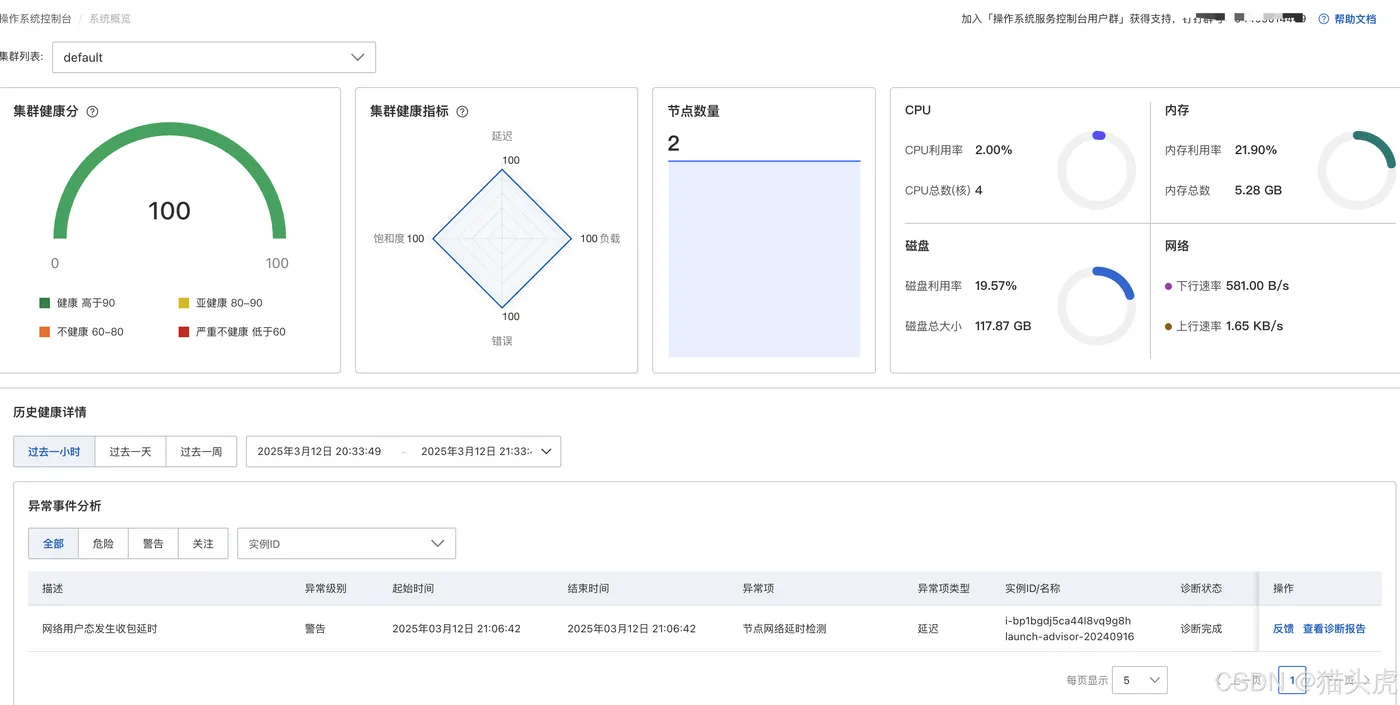
Task: Switch to the 警告 events tab
Action: coord(153,544)
